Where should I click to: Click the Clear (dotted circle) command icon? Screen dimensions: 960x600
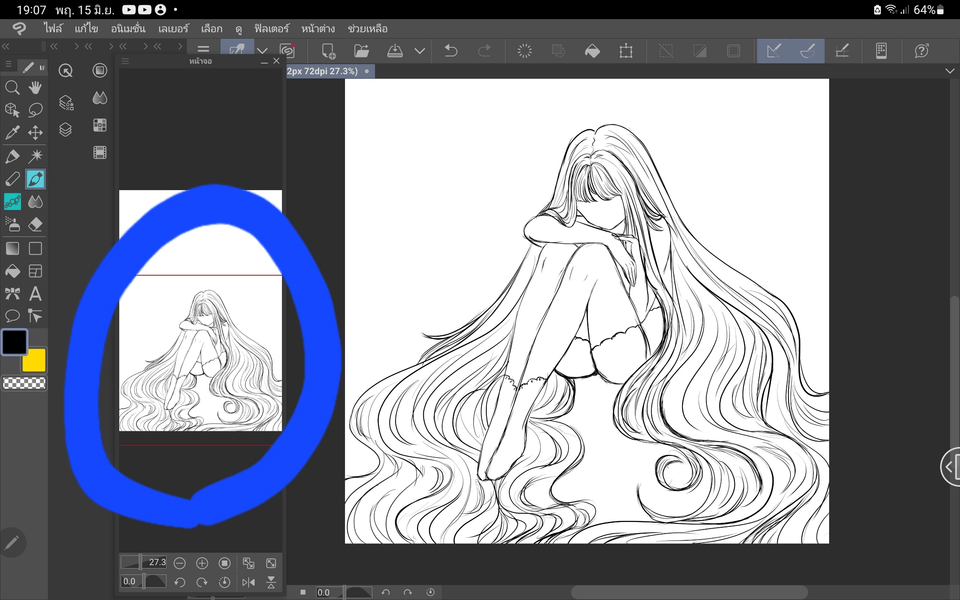pyautogui.click(x=525, y=51)
